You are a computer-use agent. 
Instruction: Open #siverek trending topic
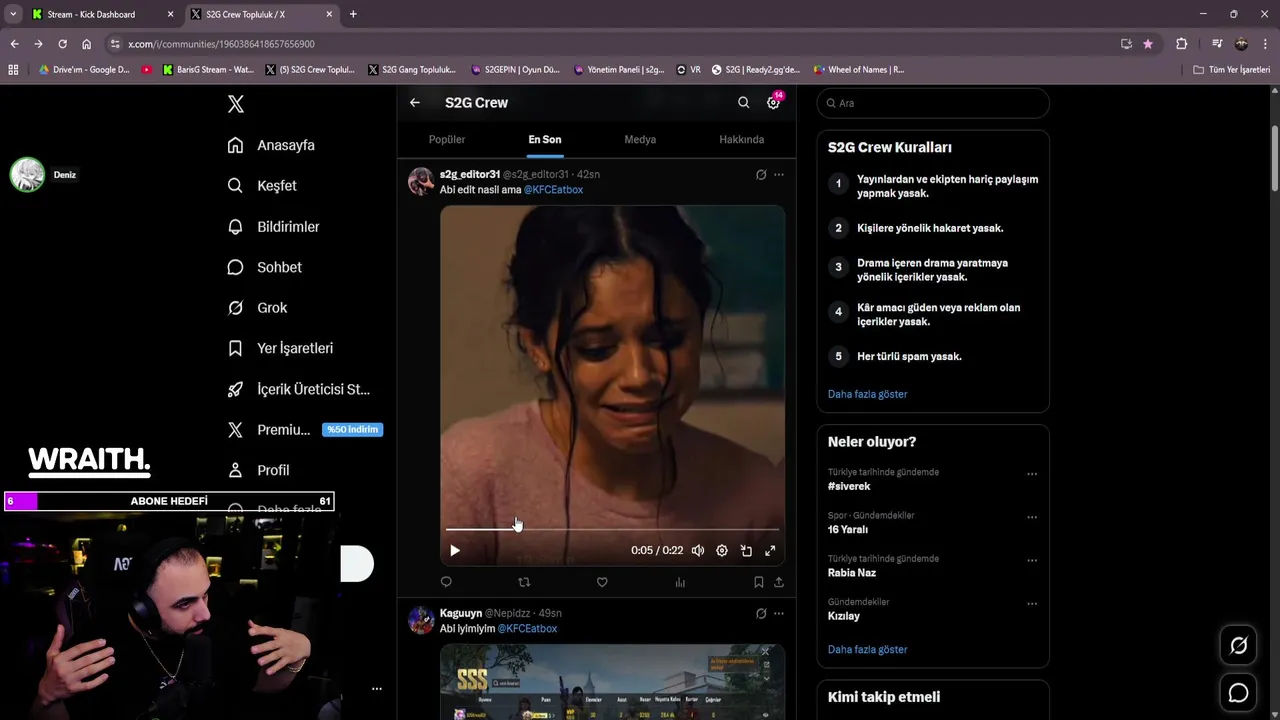point(849,486)
